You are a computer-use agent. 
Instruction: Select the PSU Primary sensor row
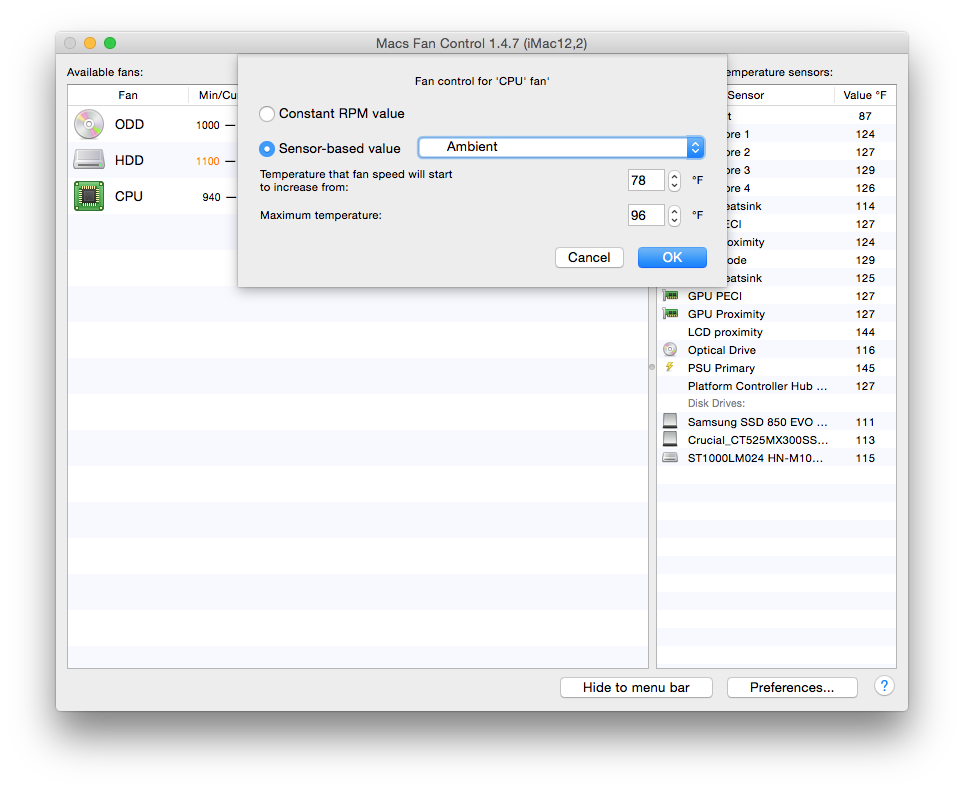[x=777, y=368]
